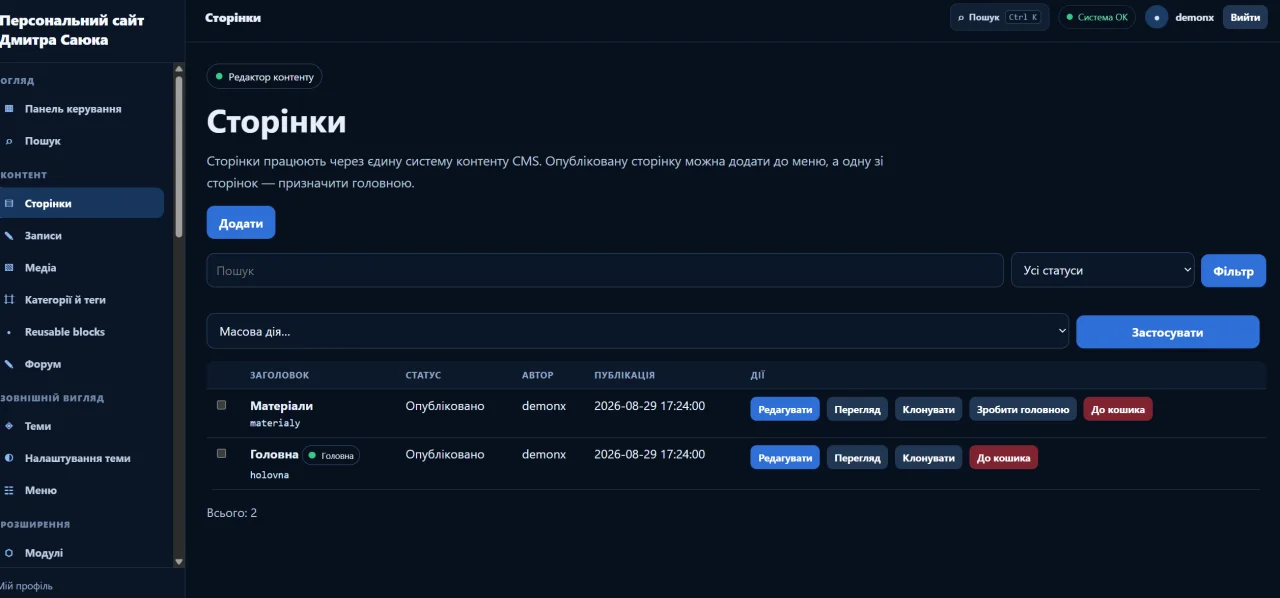Click Перегляд for Матеріали page

coord(857,409)
